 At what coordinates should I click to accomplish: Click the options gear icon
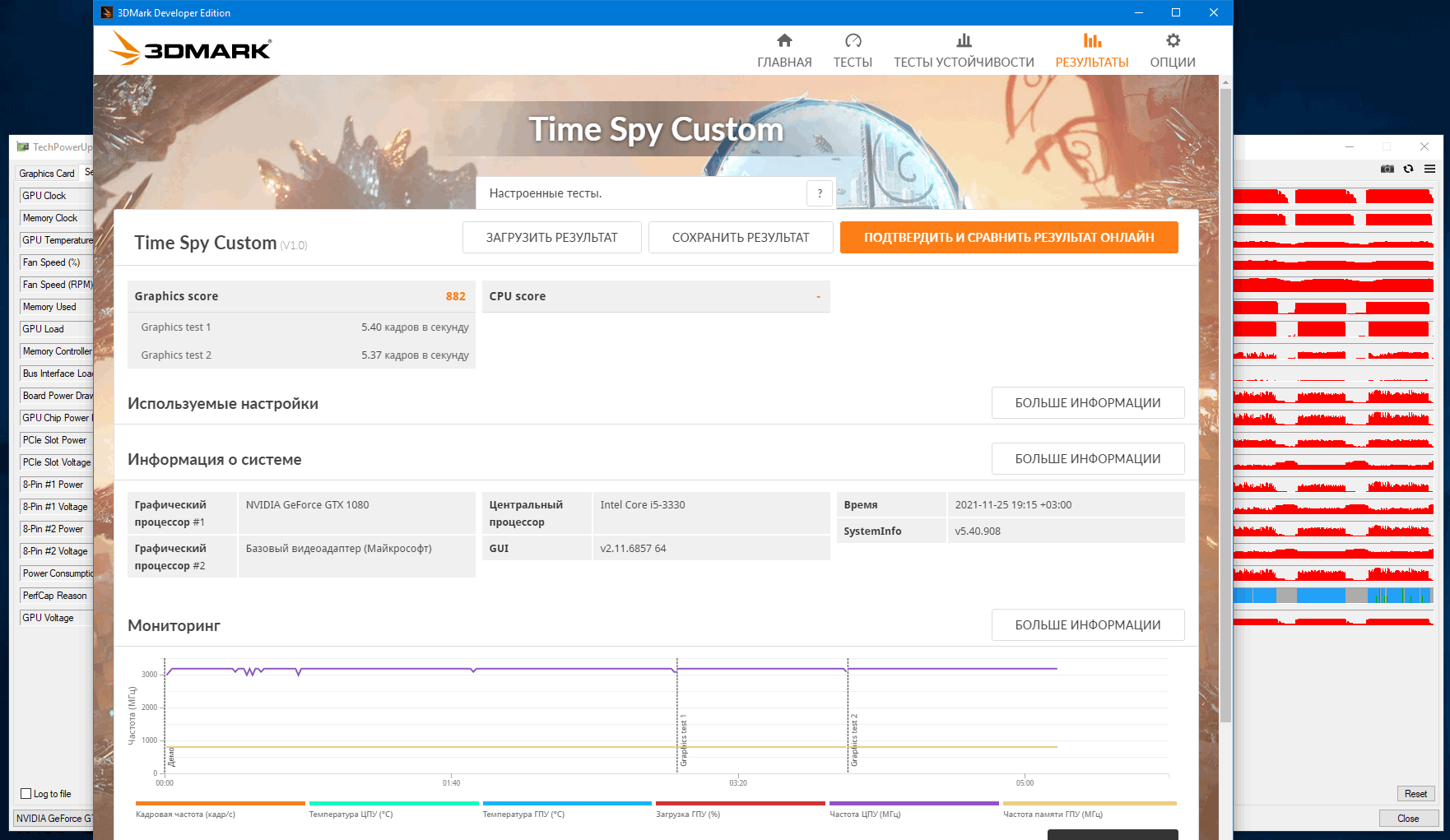pos(1173,40)
